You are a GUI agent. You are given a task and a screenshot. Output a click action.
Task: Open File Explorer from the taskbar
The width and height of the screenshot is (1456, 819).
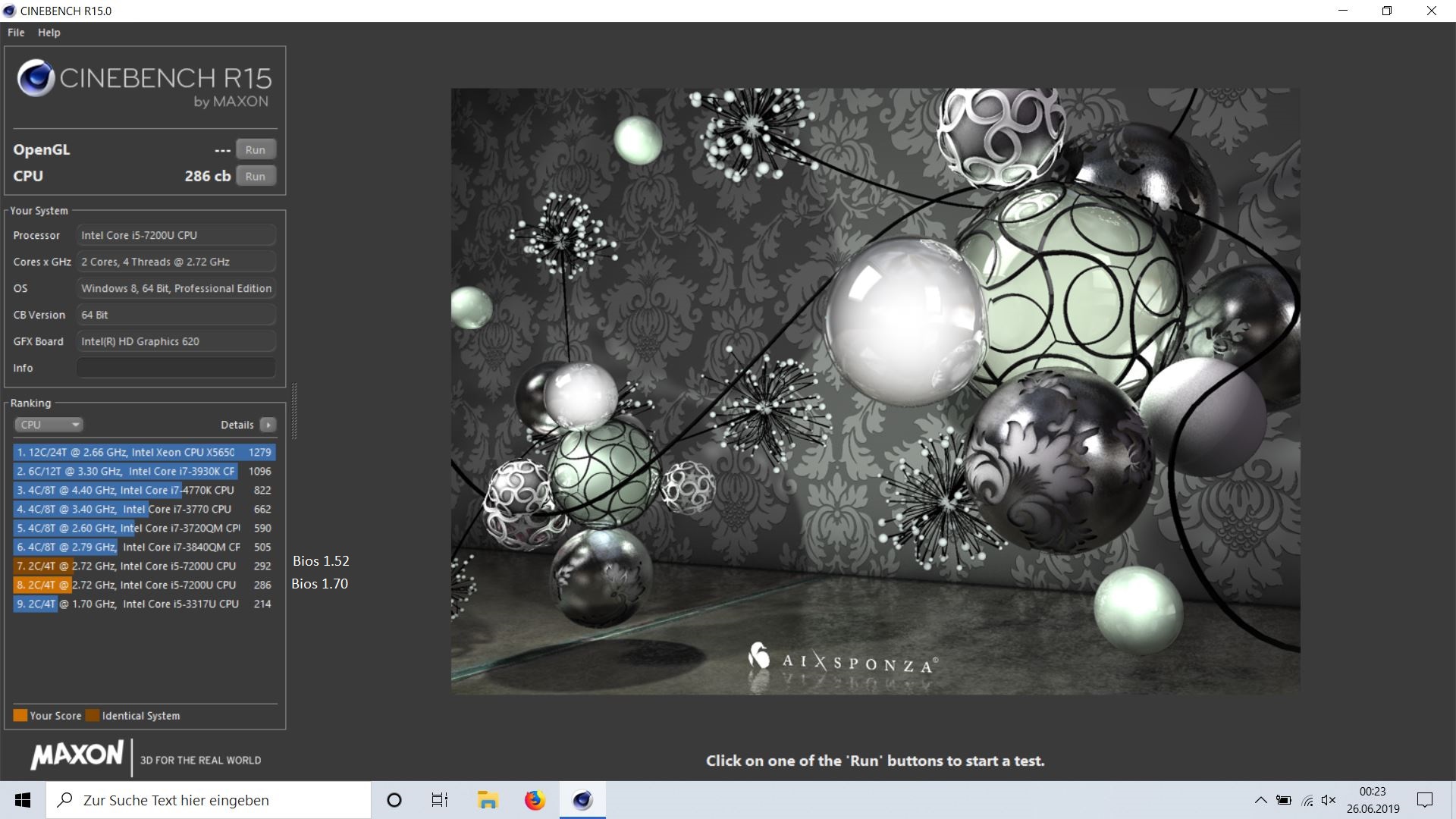point(487,800)
